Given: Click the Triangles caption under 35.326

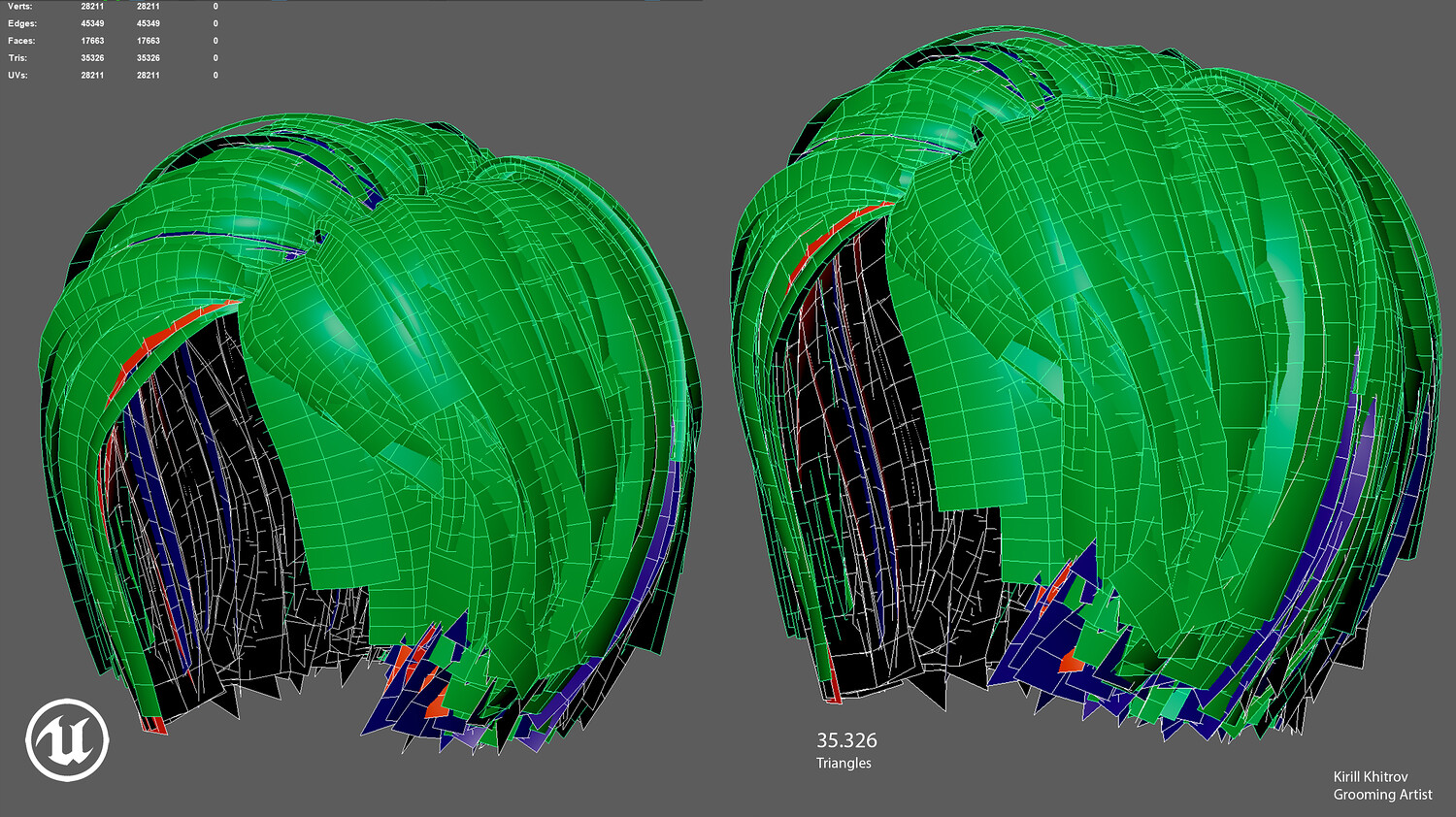Looking at the screenshot, I should 844,764.
